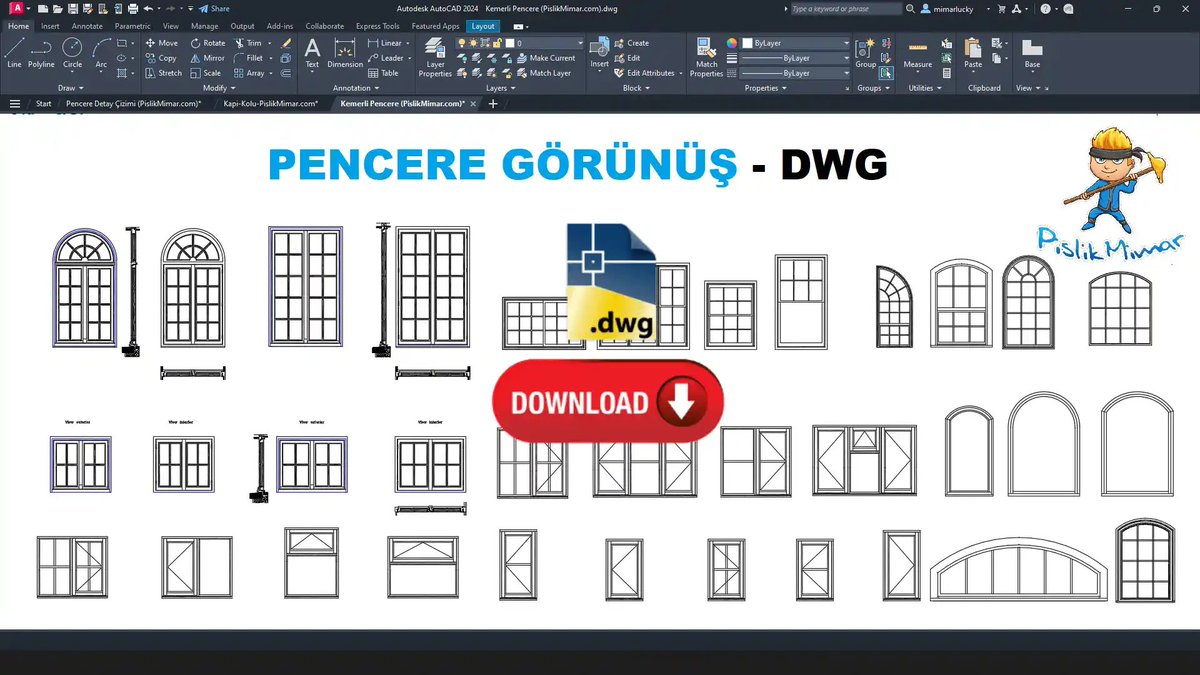Click the white layer color swatch

pos(511,44)
